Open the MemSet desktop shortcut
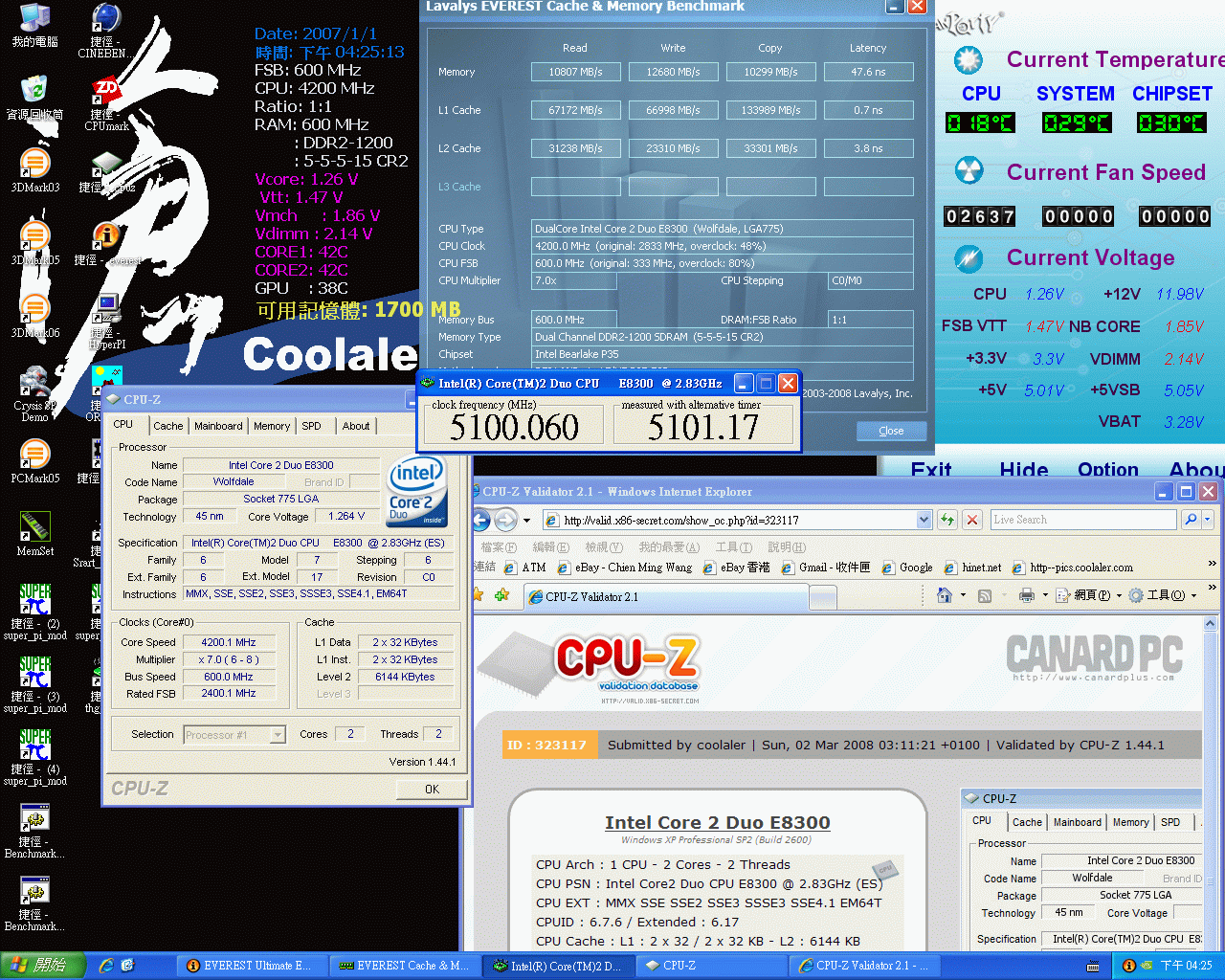This screenshot has width=1225, height=980. click(34, 534)
